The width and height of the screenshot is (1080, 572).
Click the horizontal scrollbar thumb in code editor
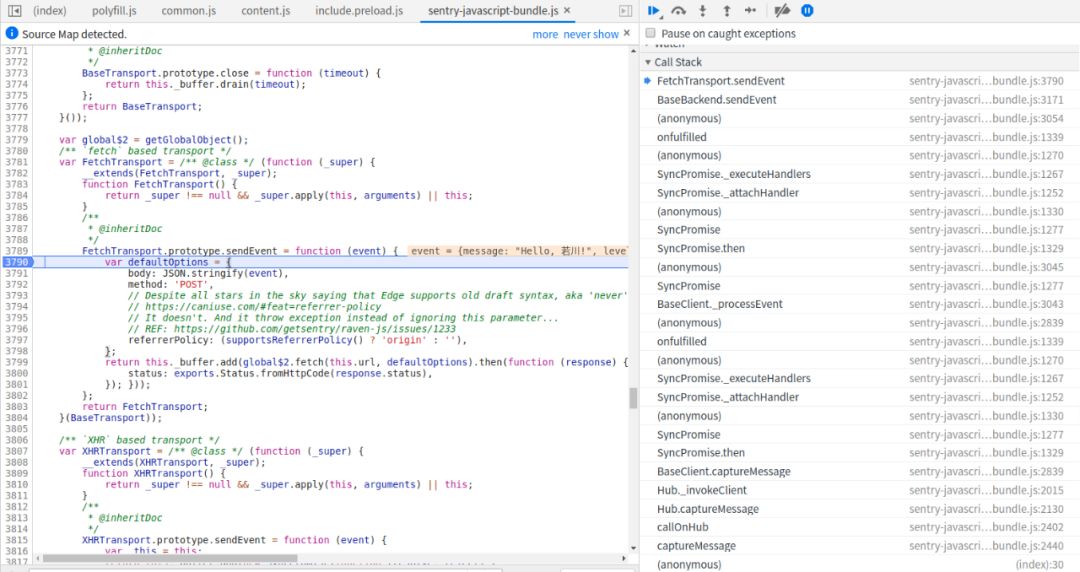click(169, 558)
